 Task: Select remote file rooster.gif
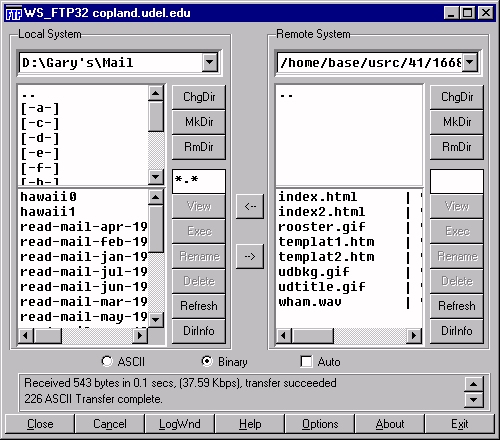pyautogui.click(x=322, y=227)
